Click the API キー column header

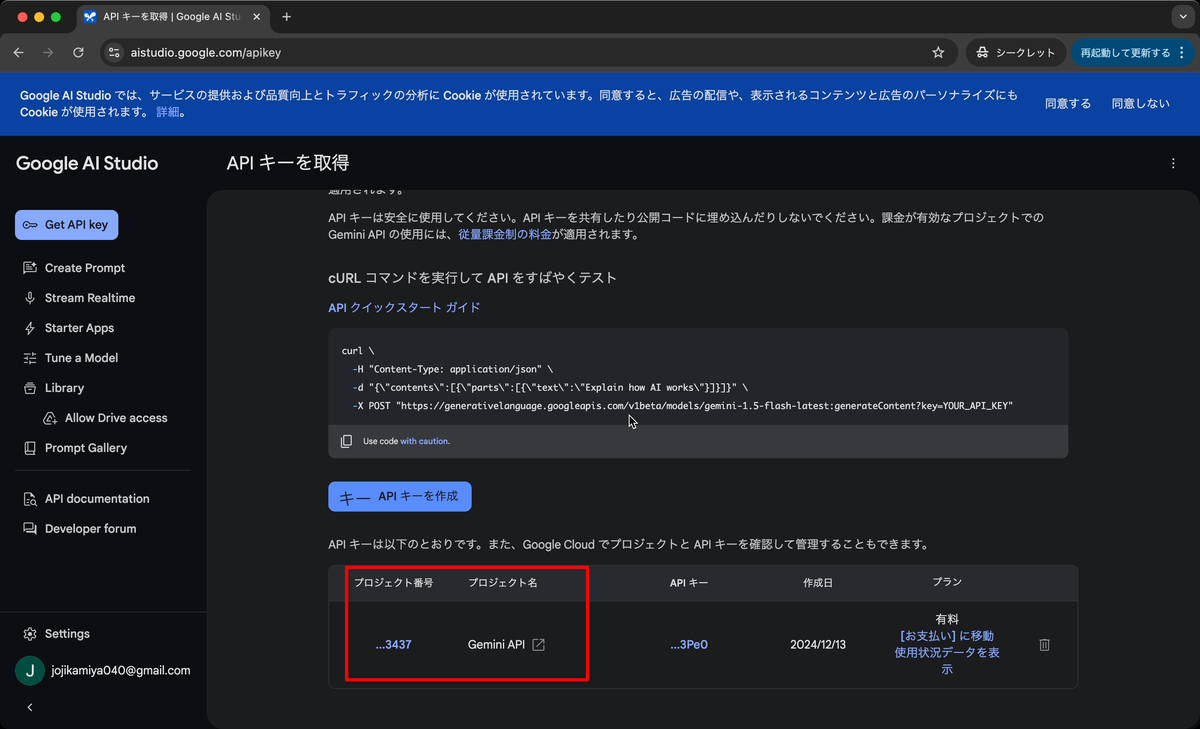pos(689,582)
